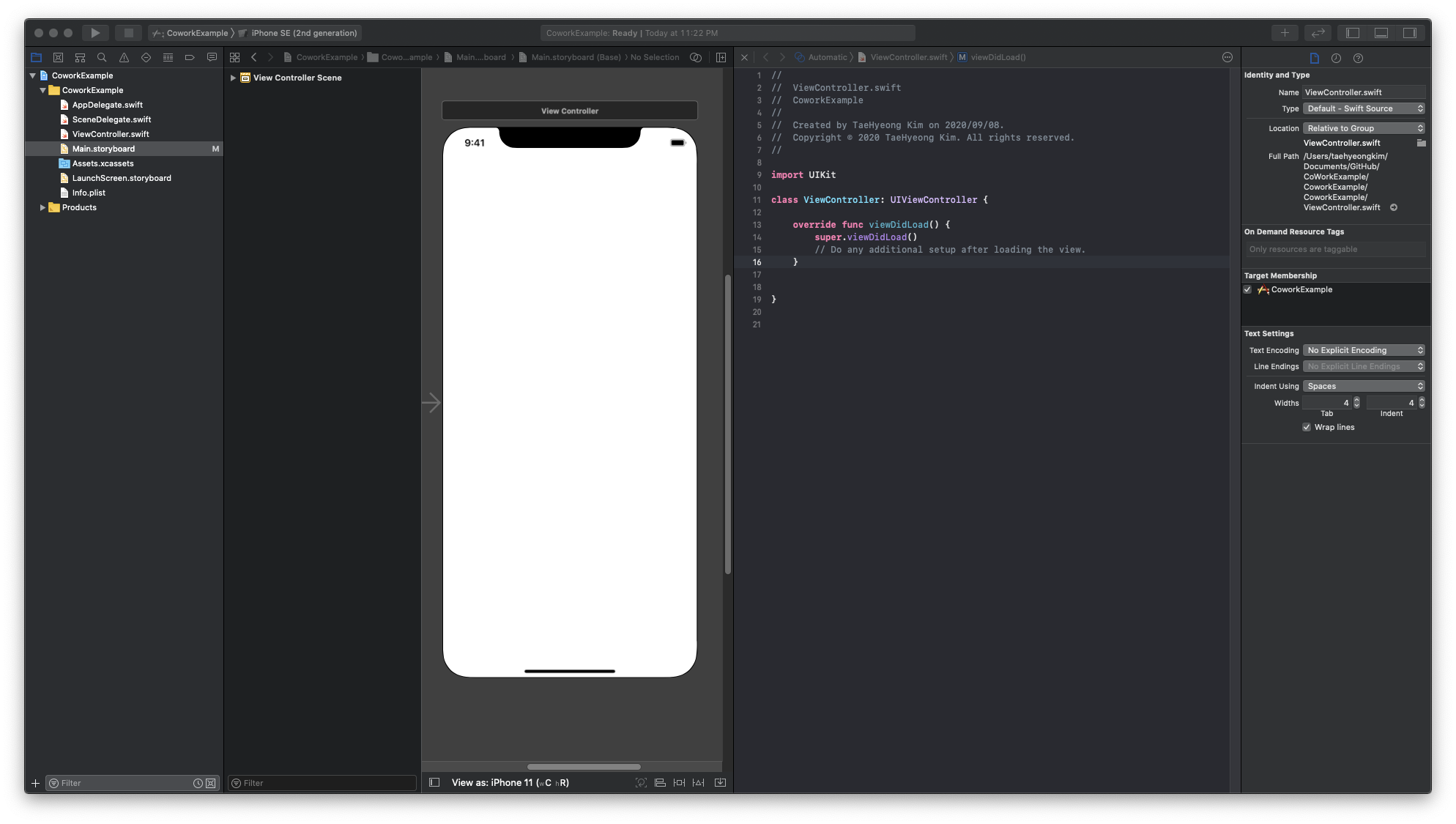Click the Run play button
This screenshot has width=1456, height=824.
click(x=94, y=33)
